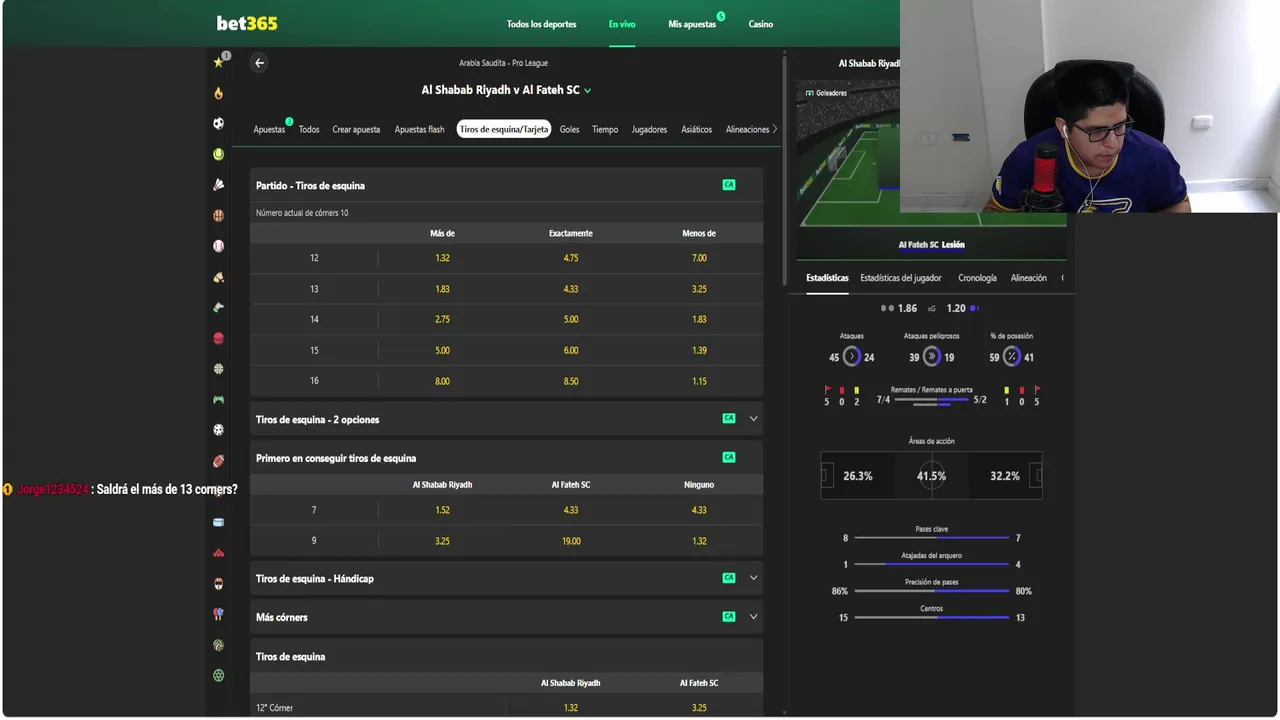Select the ice hockey puck sport icon
The height and width of the screenshot is (720, 1280).
[218, 522]
